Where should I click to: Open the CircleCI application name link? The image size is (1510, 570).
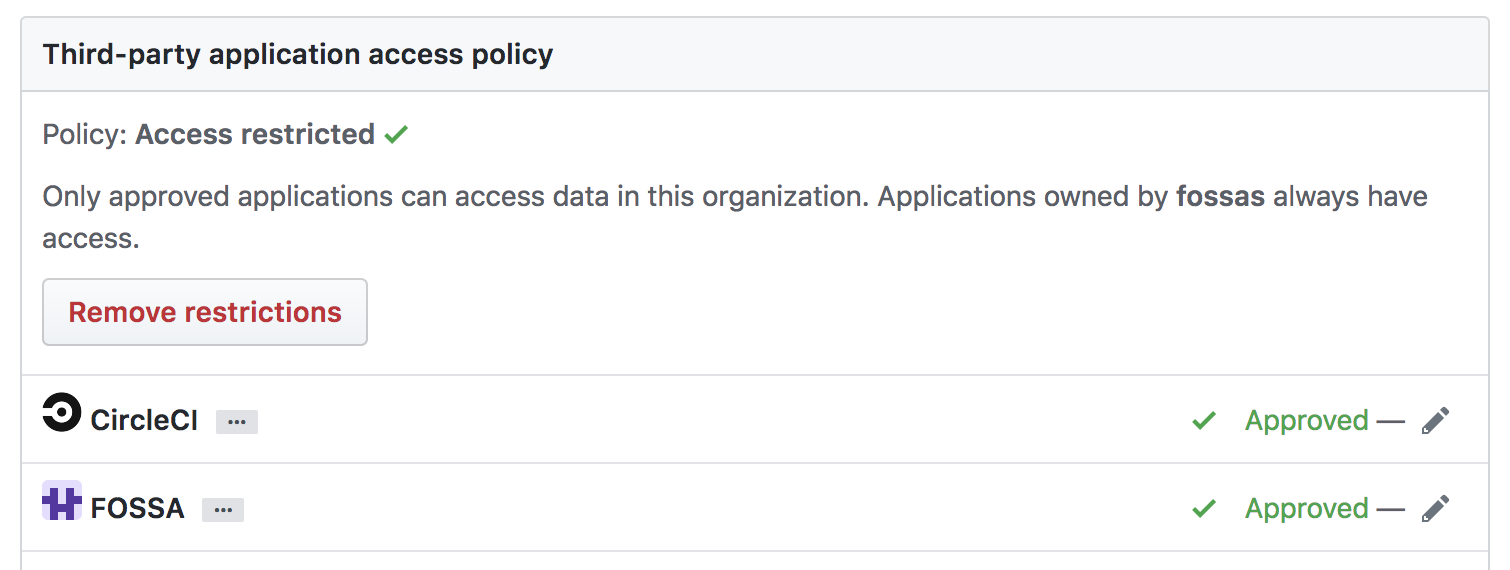tap(144, 421)
